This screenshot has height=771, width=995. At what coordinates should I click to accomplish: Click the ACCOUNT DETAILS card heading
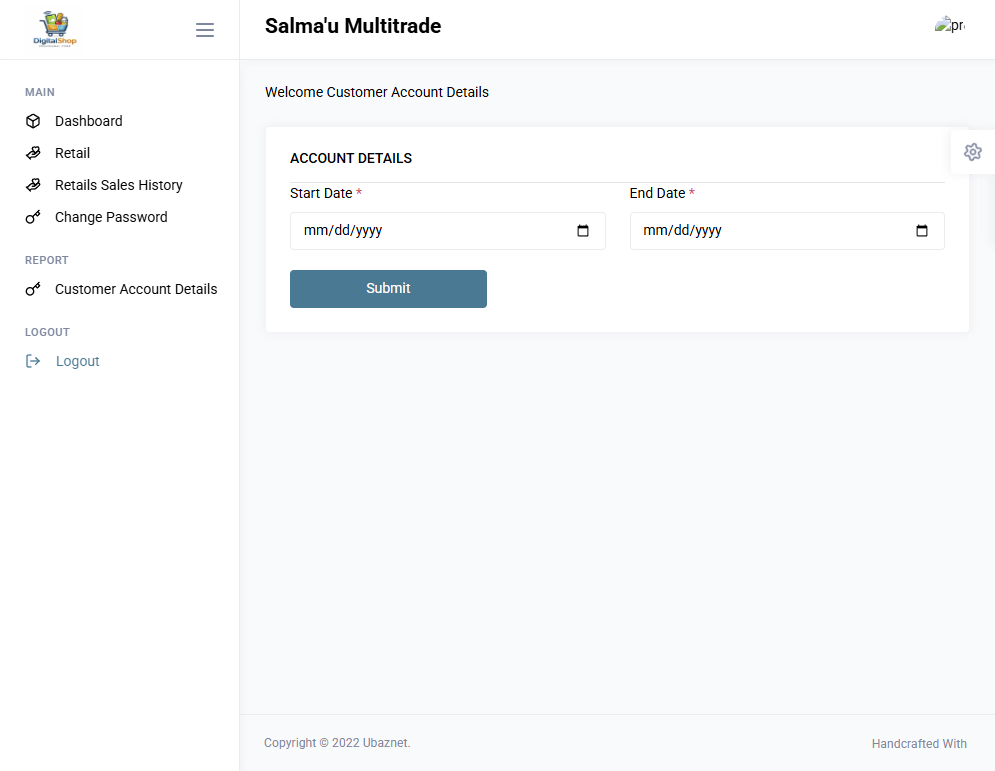(x=351, y=159)
